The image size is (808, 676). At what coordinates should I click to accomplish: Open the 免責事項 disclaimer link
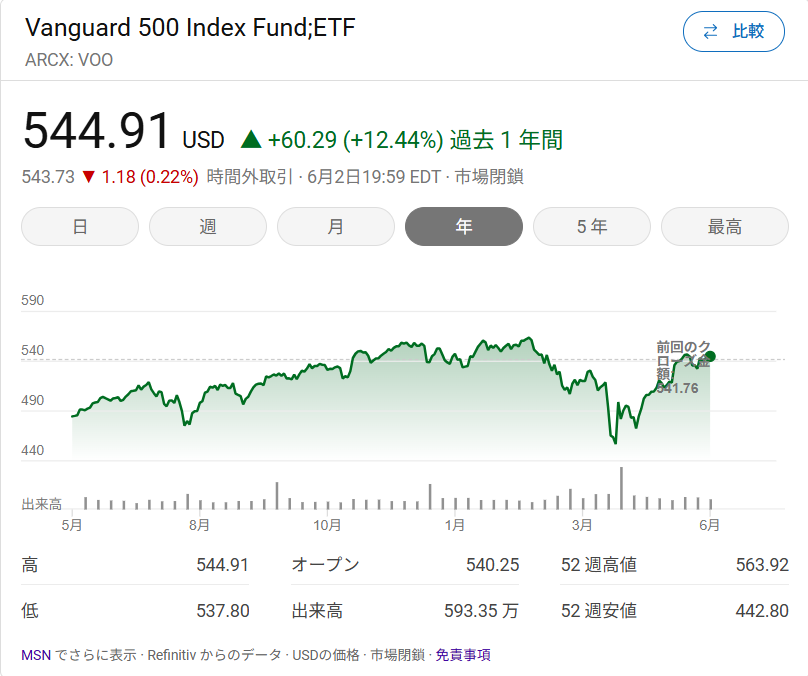coord(463,656)
